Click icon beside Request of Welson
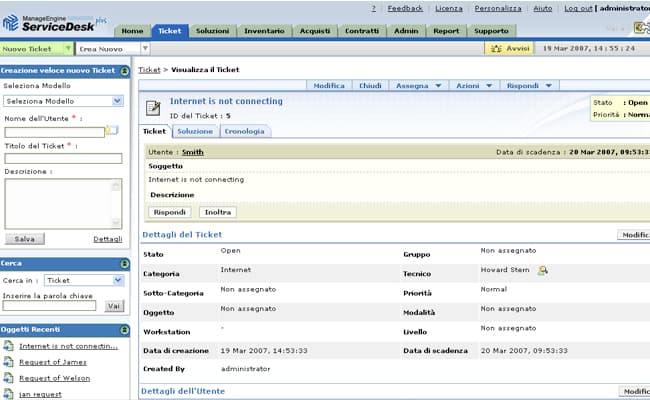This screenshot has height=400, width=650. click(x=8, y=378)
